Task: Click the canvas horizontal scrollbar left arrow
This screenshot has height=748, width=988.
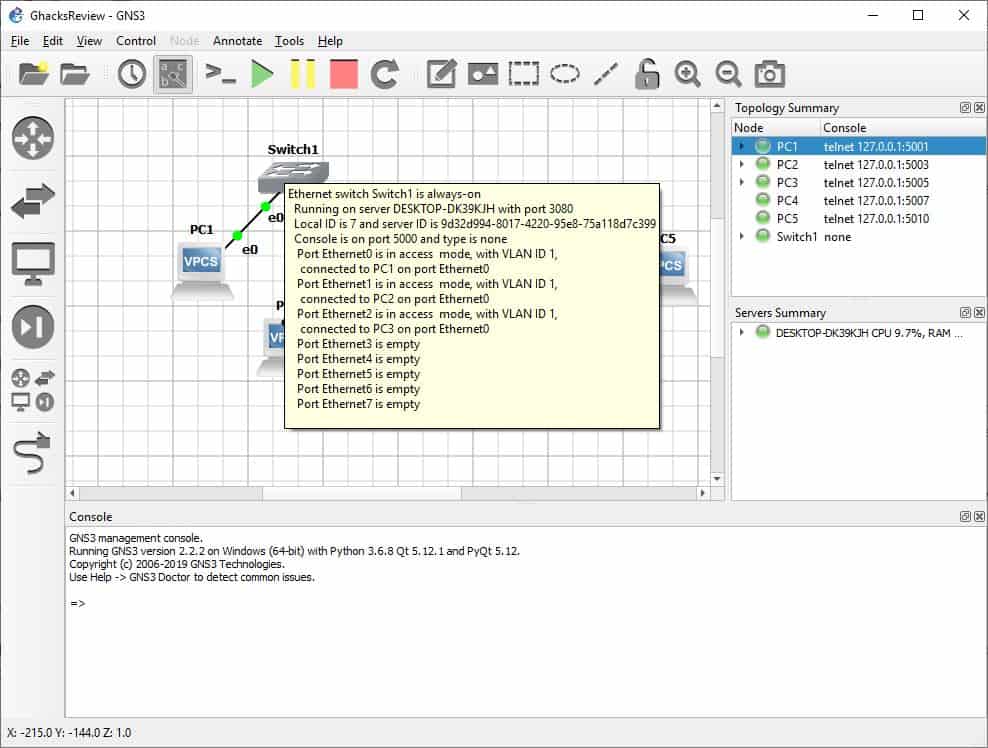Action: click(72, 493)
